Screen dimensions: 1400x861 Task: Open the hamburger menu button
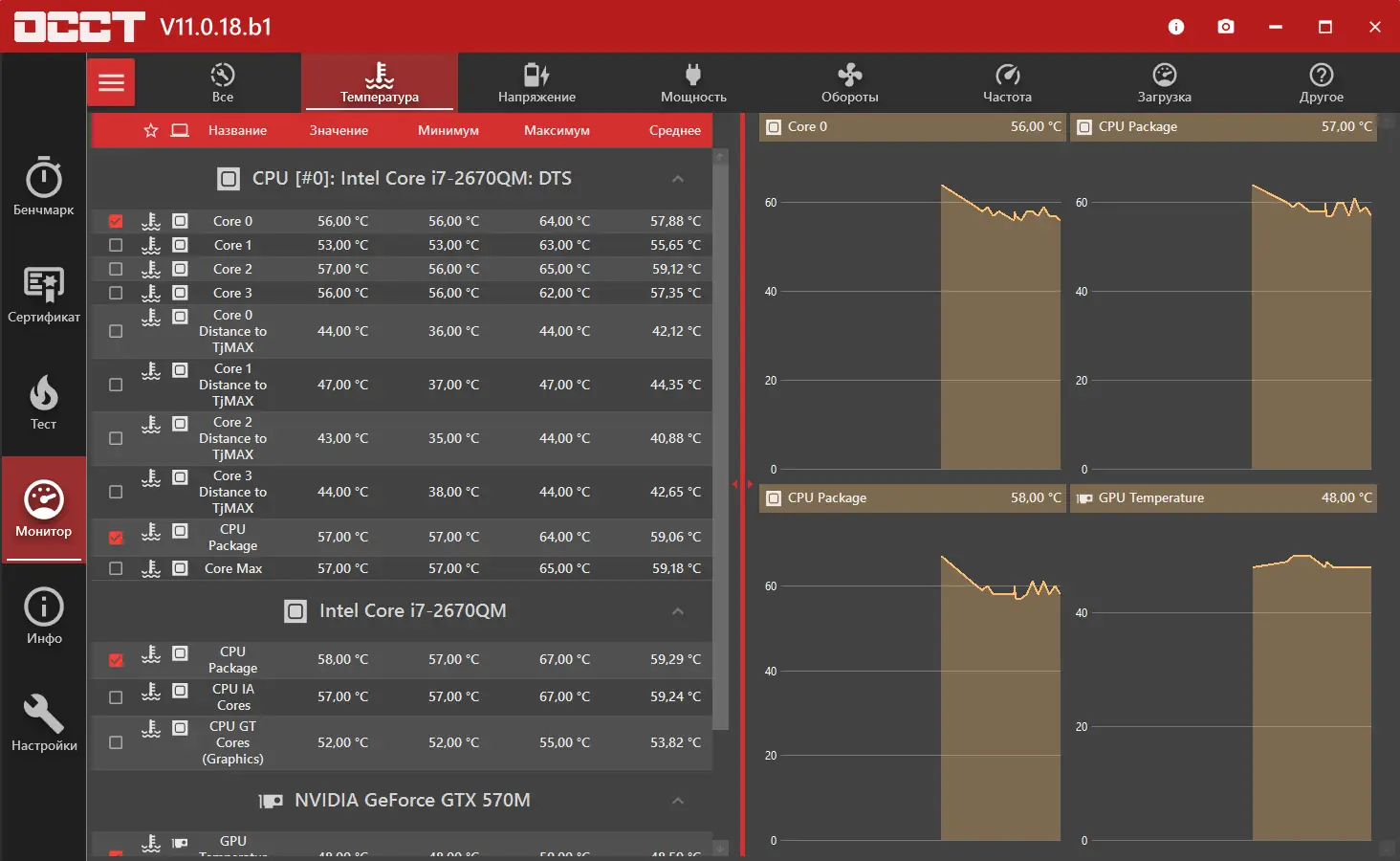tap(111, 82)
